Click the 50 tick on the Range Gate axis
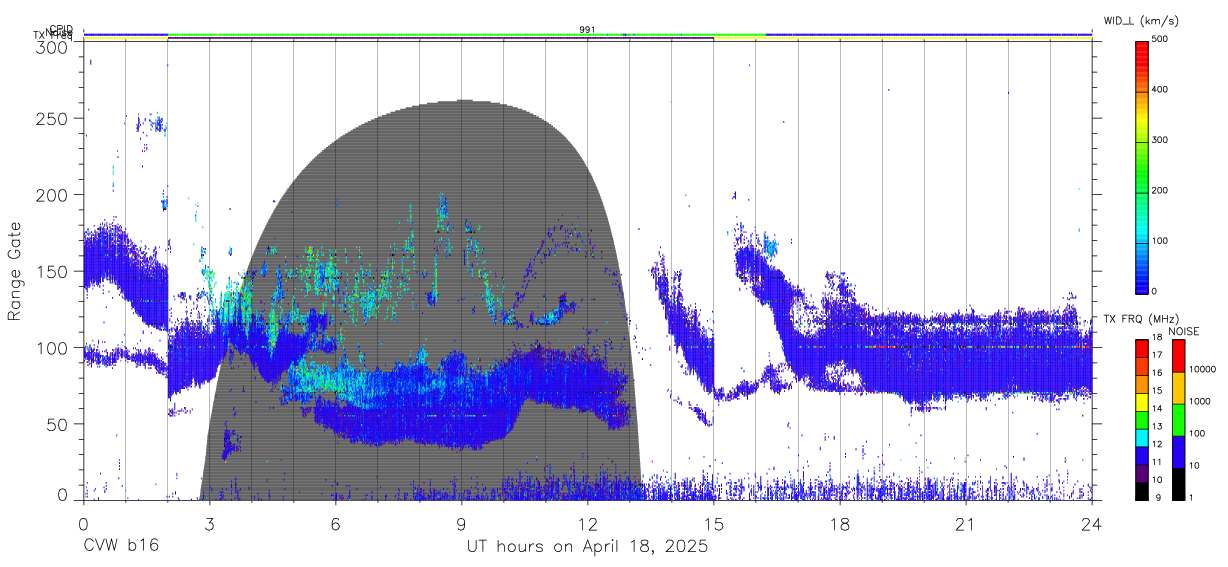The width and height of the screenshot is (1228, 567). point(56,424)
